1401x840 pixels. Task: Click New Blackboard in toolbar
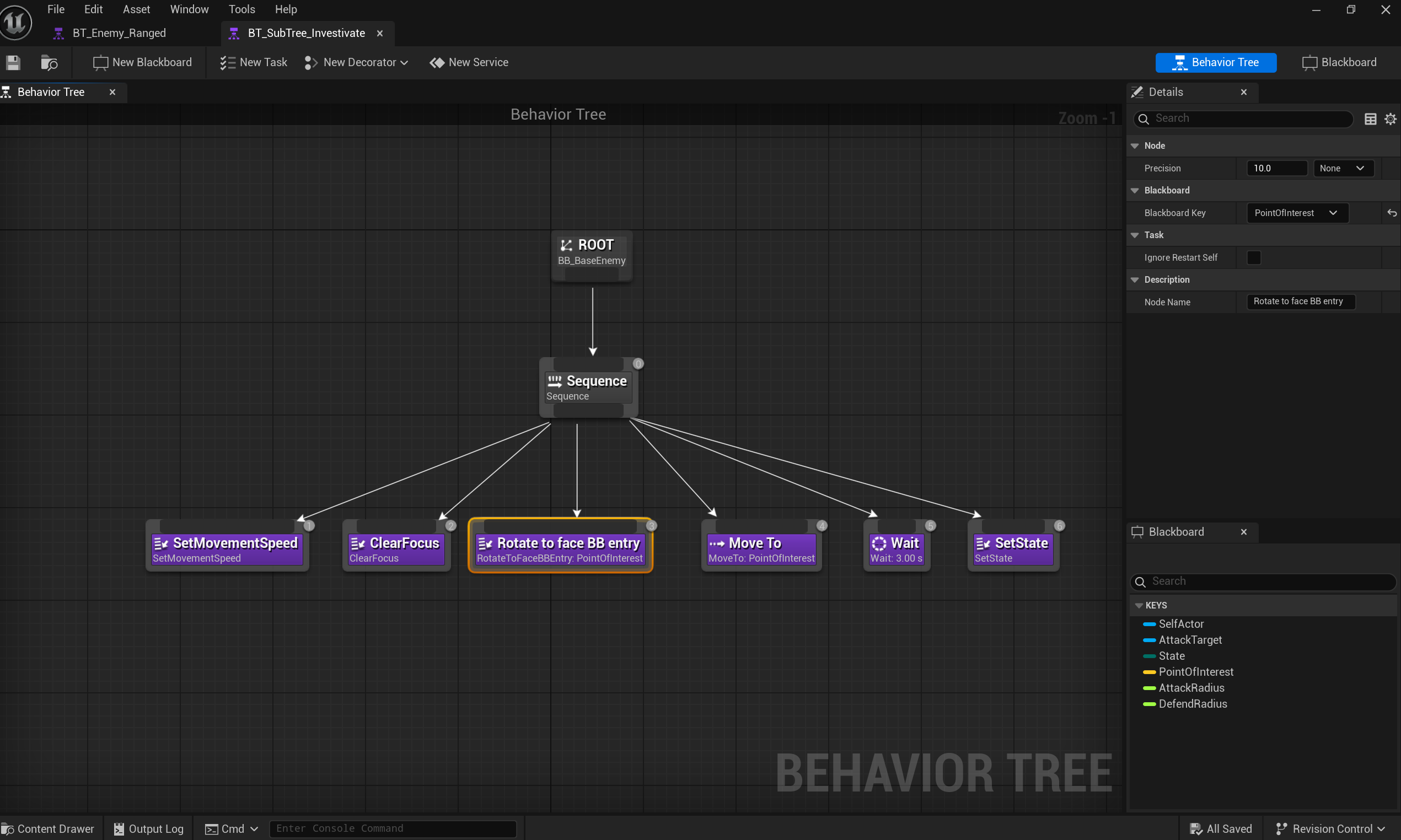[143, 62]
